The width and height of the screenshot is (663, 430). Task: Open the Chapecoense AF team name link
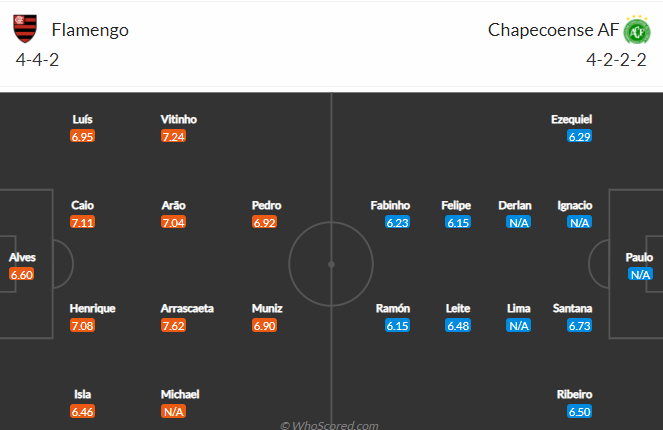[553, 30]
